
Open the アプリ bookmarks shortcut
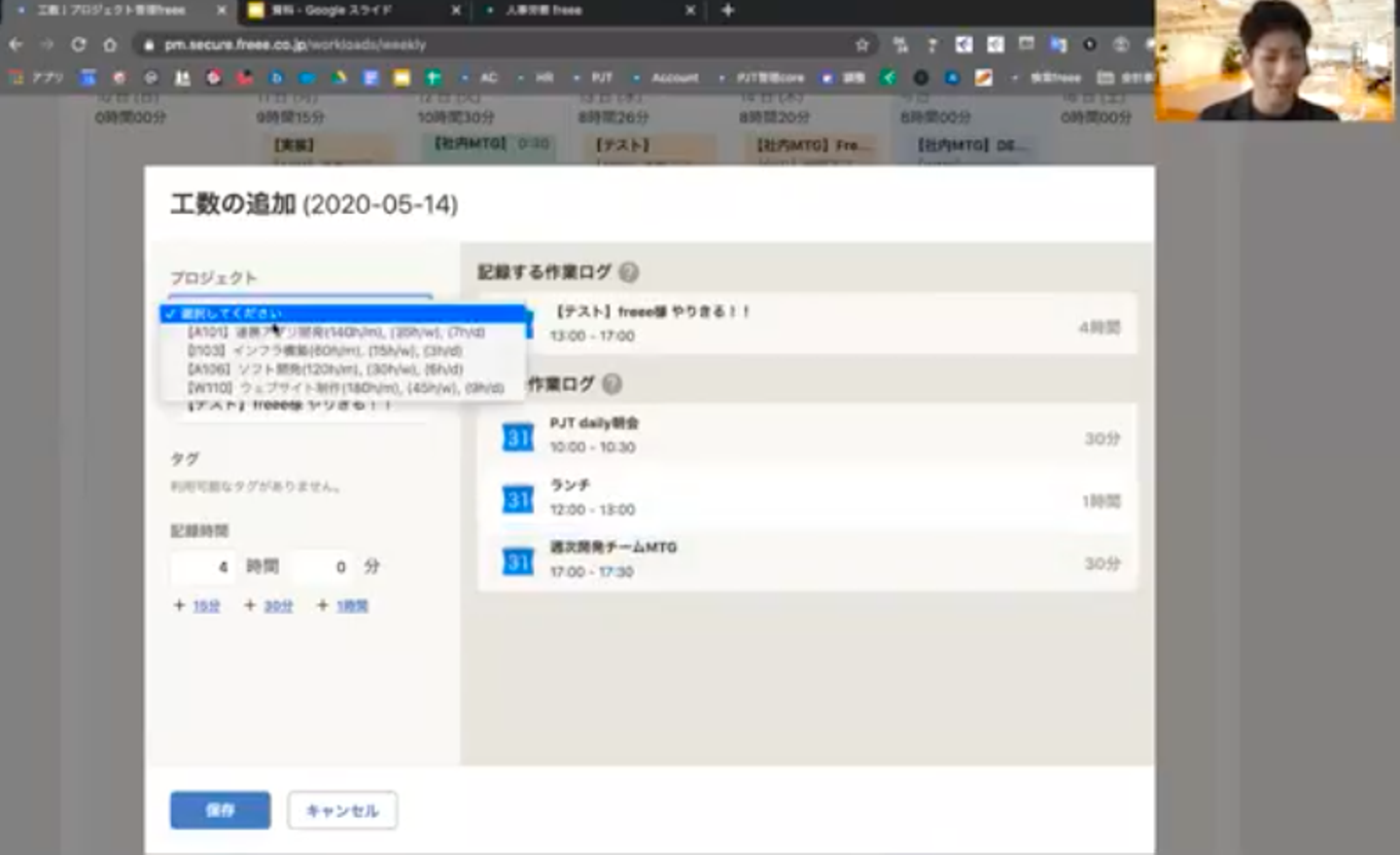(x=36, y=78)
